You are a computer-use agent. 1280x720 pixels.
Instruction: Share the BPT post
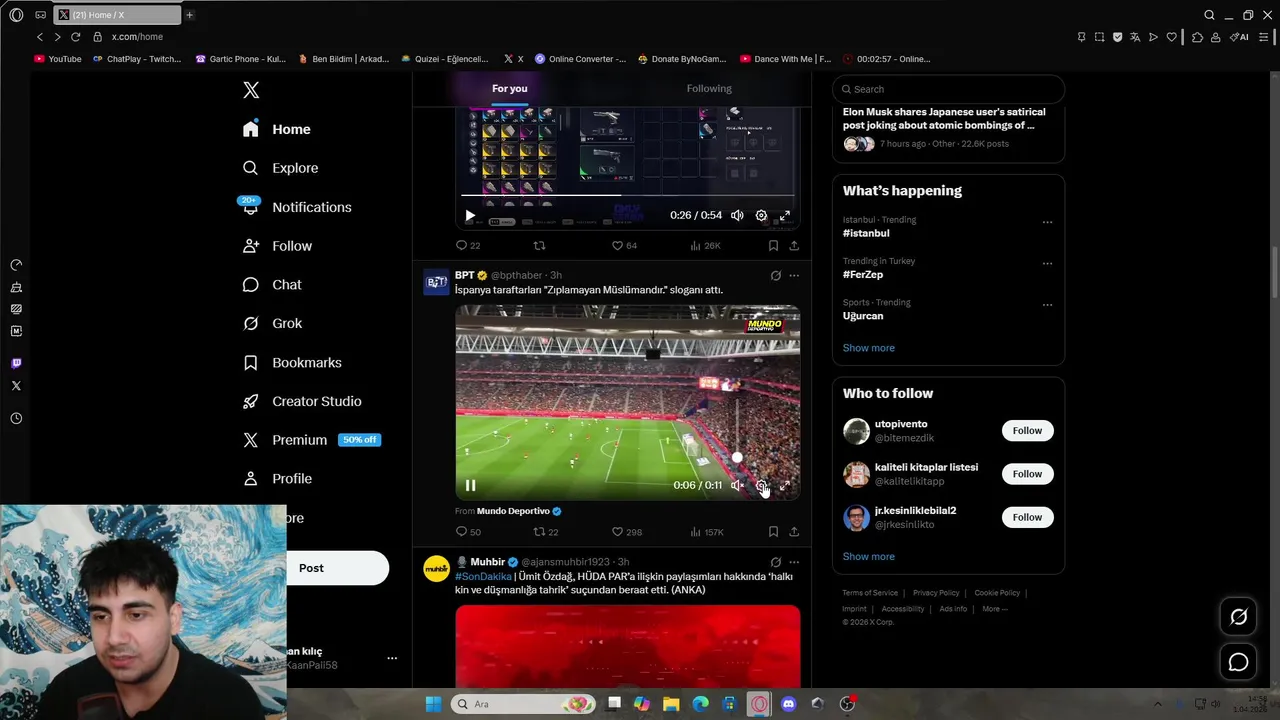794,532
